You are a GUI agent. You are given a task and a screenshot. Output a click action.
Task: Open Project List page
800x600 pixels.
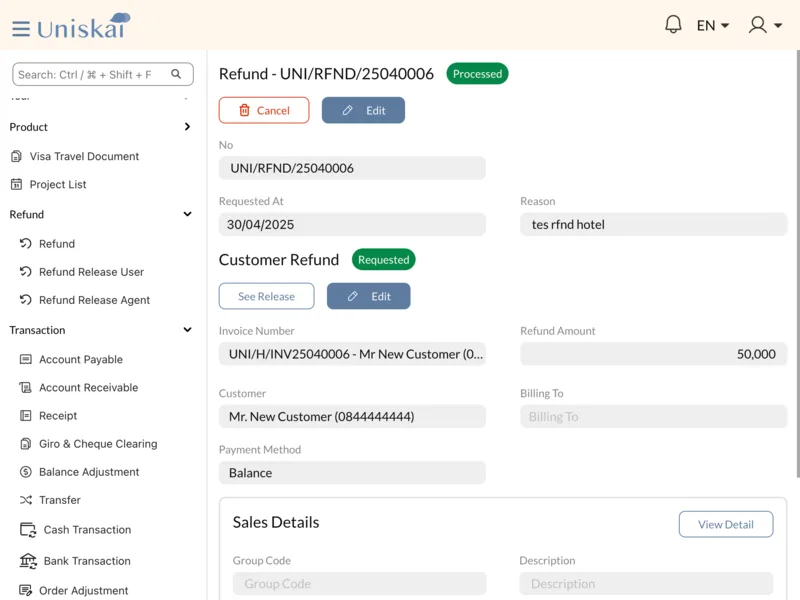58,184
